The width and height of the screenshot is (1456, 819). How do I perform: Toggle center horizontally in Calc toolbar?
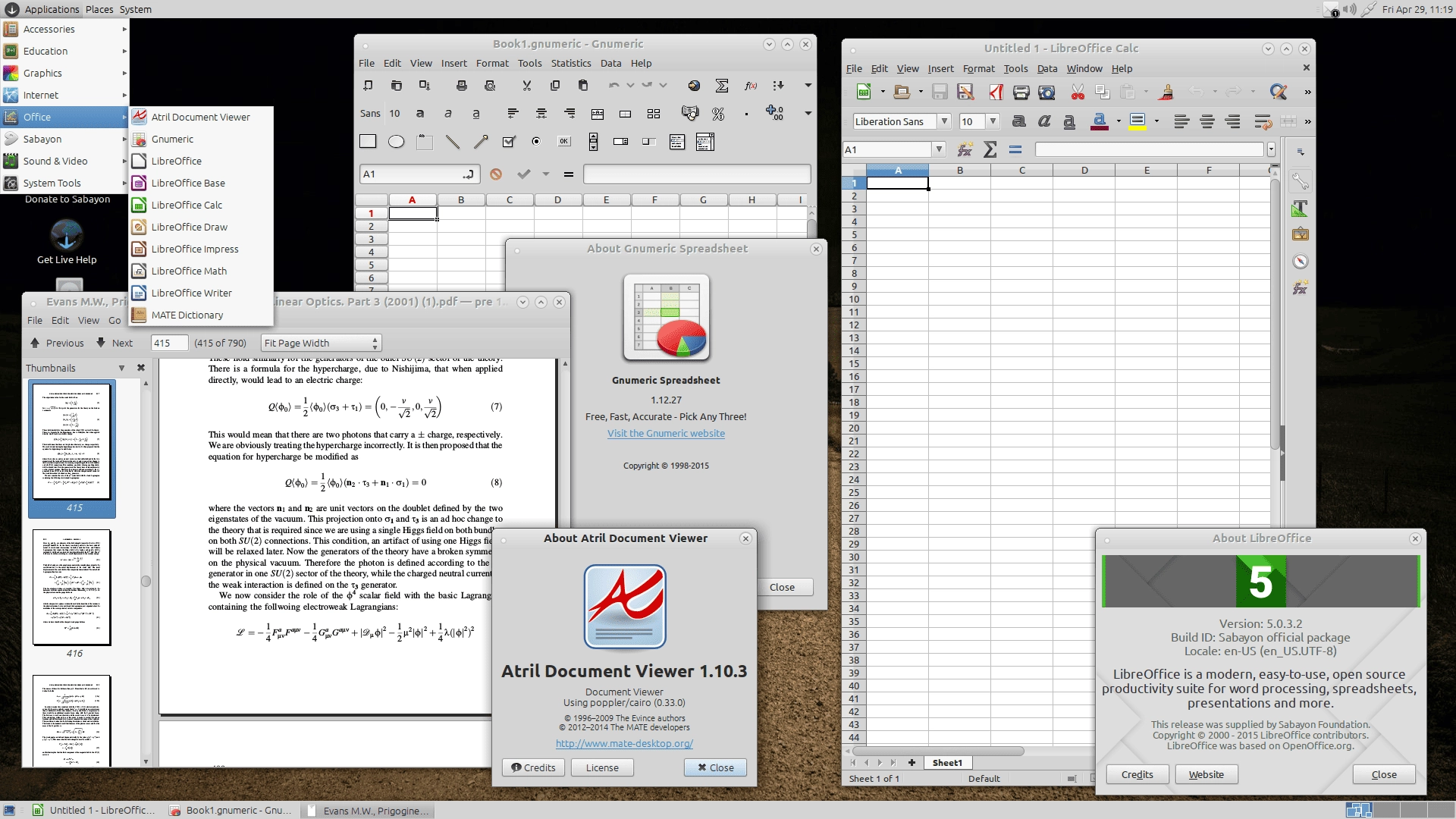pyautogui.click(x=1207, y=121)
